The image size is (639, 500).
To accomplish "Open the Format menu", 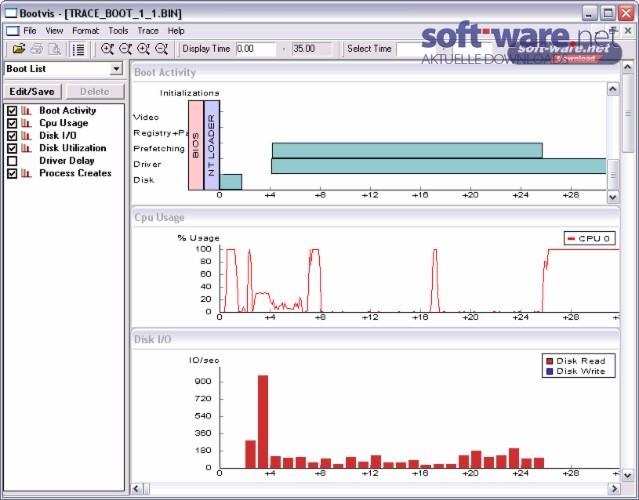I will click(85, 31).
